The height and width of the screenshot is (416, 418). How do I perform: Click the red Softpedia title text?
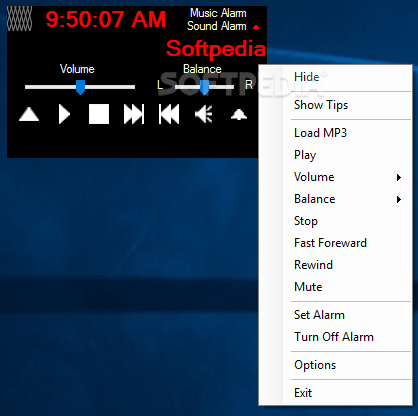point(216,49)
